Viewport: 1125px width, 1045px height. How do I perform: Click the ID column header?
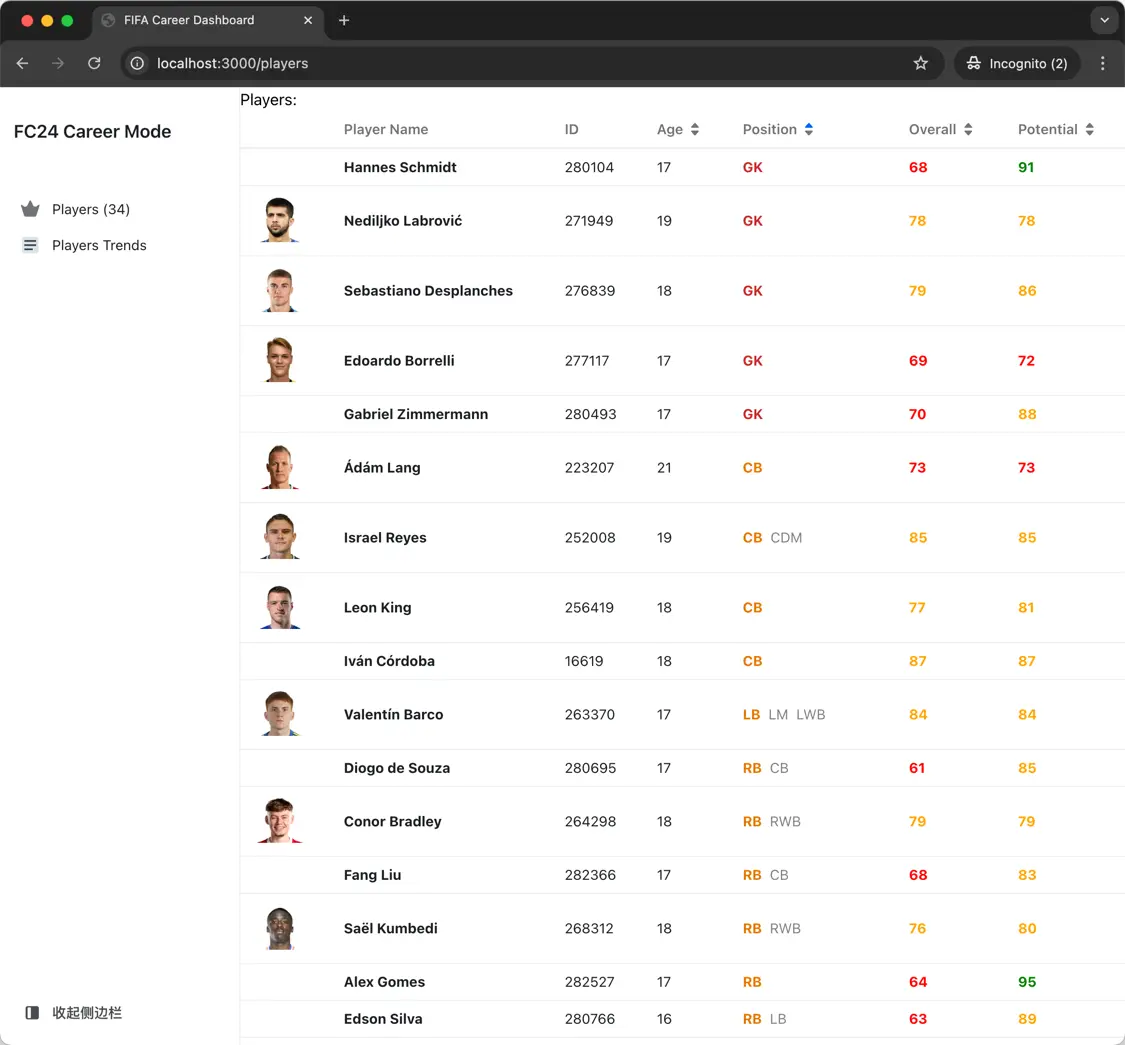(x=571, y=129)
